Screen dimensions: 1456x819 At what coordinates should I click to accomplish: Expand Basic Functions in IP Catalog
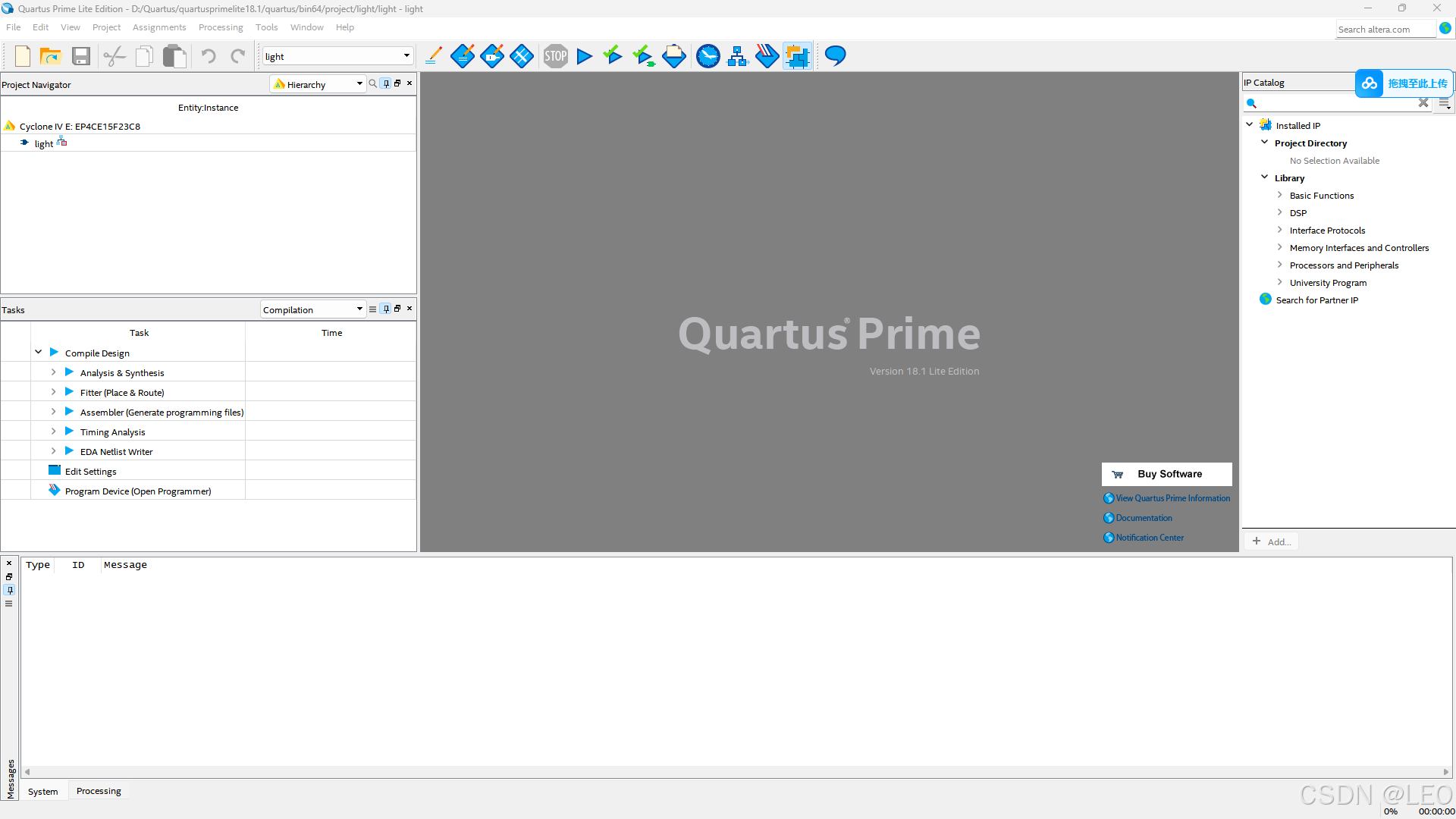(1279, 195)
